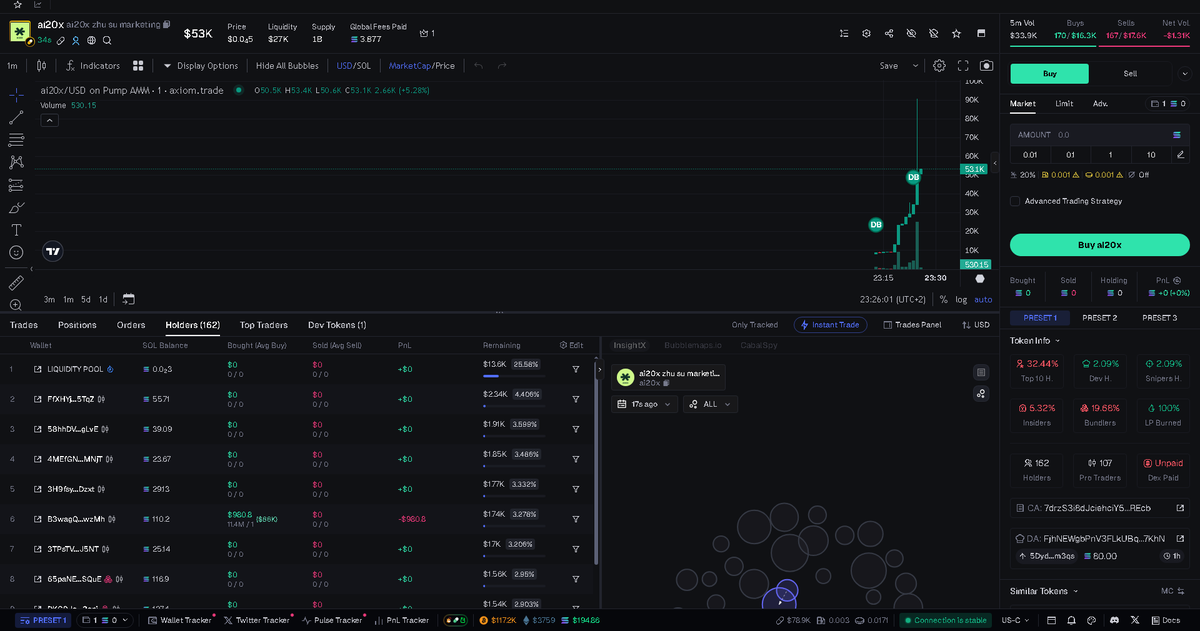This screenshot has height=631, width=1200.
Task: Select PRESET 2 tab
Action: pyautogui.click(x=1099, y=317)
